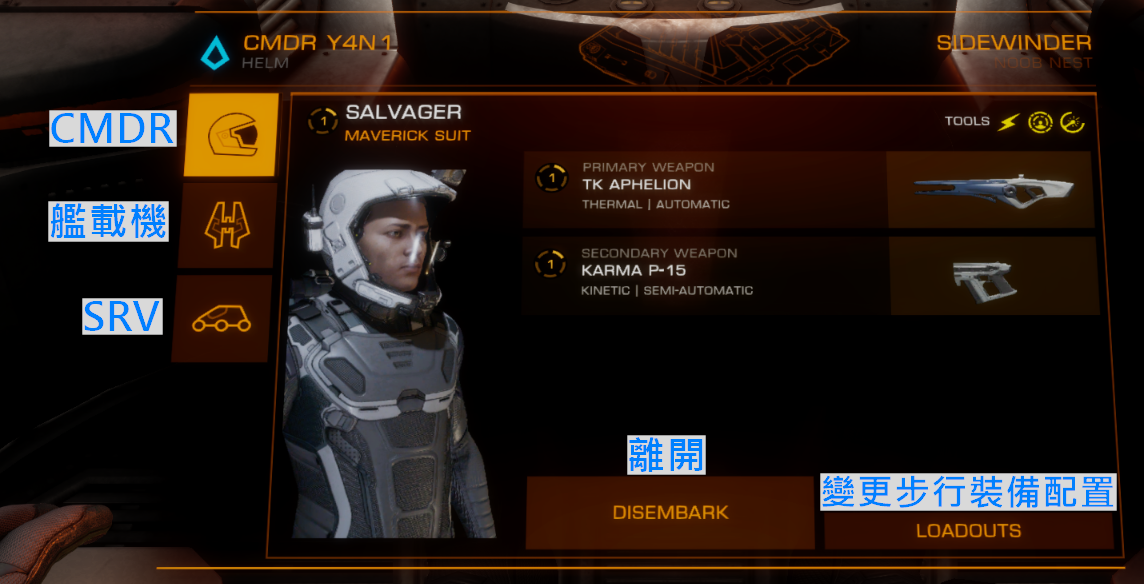Click the Karma P-15 pistol thumbnail
The image size is (1144, 584).
(x=995, y=276)
